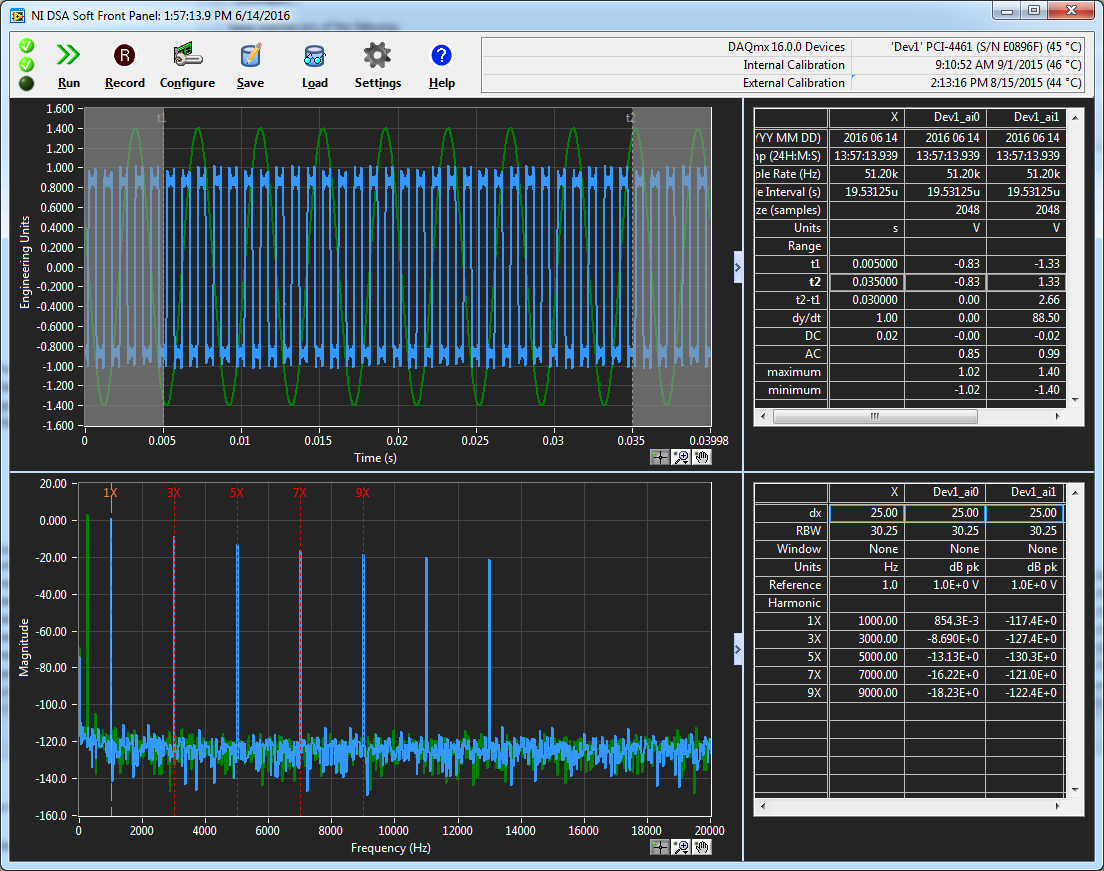The image size is (1104, 871).
Task: Select the time graph pan hand tool
Action: pyautogui.click(x=702, y=457)
